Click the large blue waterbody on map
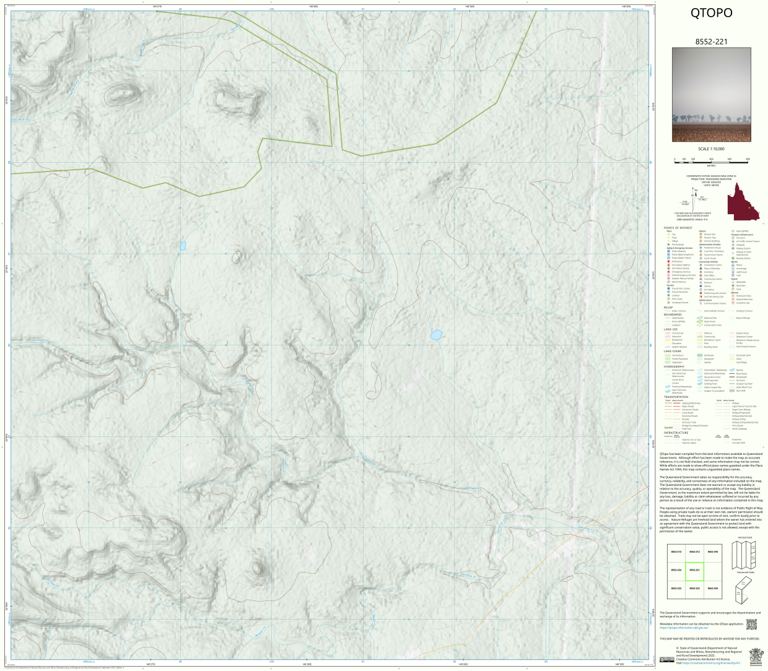The height and width of the screenshot is (671, 768). tap(436, 335)
